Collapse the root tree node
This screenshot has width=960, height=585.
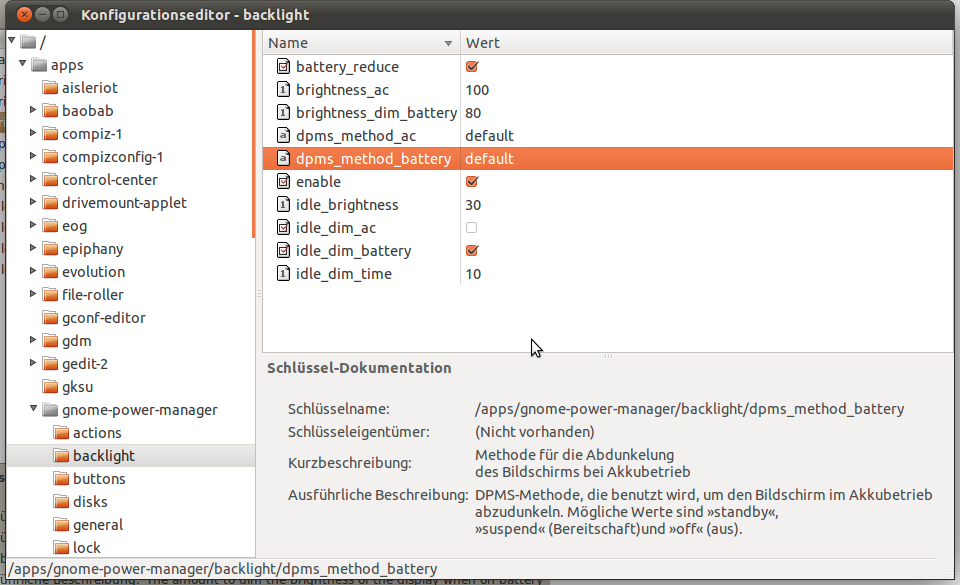(x=11, y=40)
